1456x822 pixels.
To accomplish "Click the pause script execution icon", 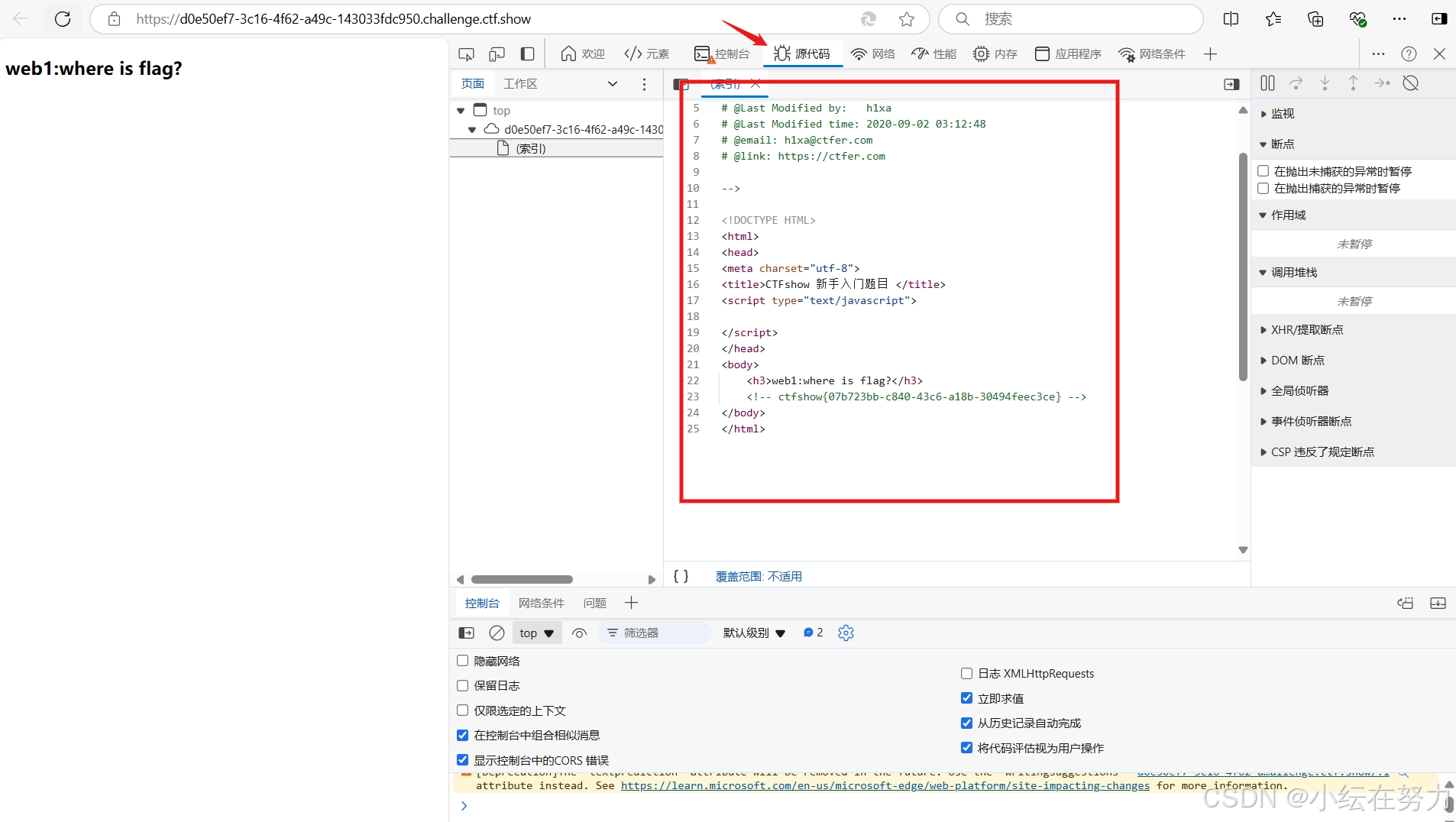I will click(x=1268, y=83).
